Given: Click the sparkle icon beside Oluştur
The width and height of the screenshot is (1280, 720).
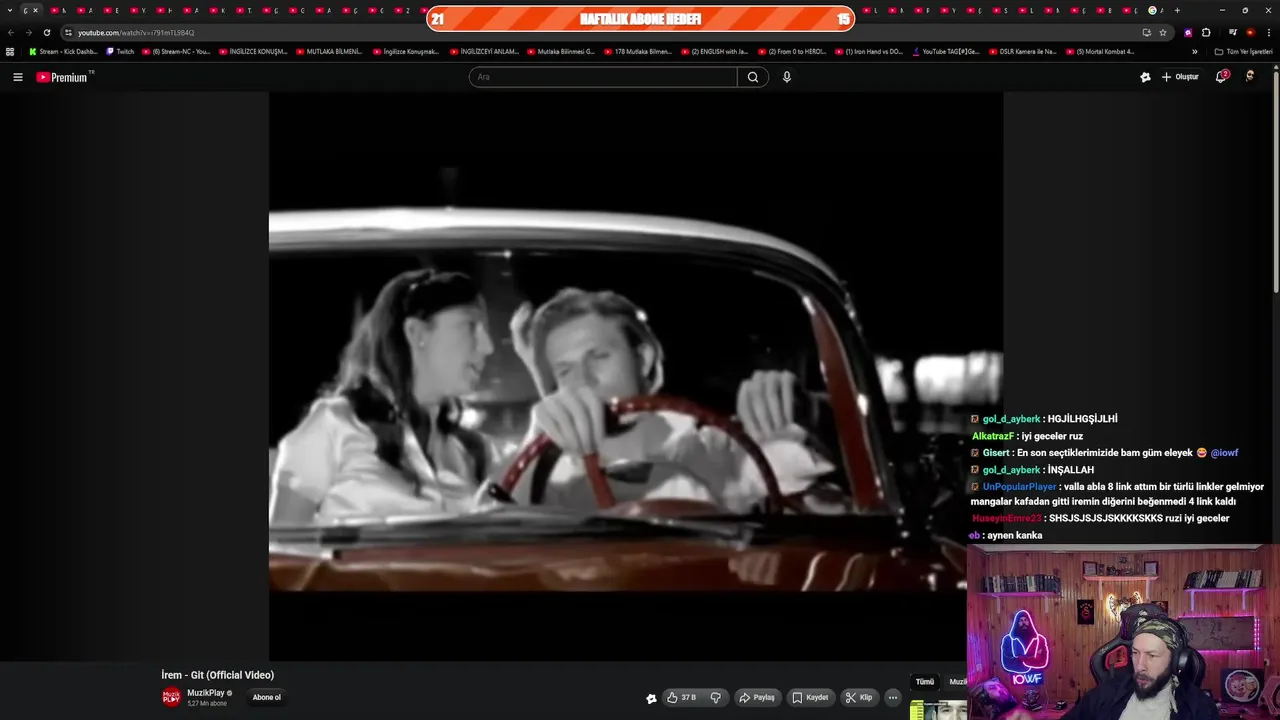Looking at the screenshot, I should coord(1145,77).
